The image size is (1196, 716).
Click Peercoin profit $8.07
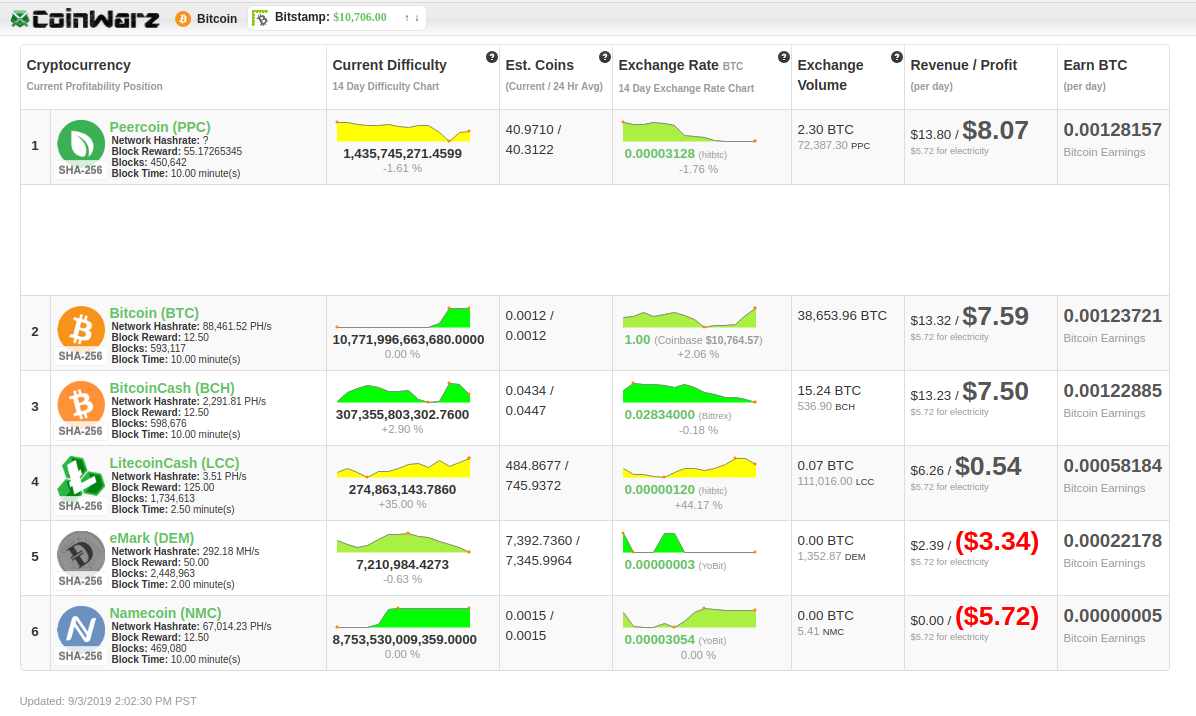click(x=995, y=130)
